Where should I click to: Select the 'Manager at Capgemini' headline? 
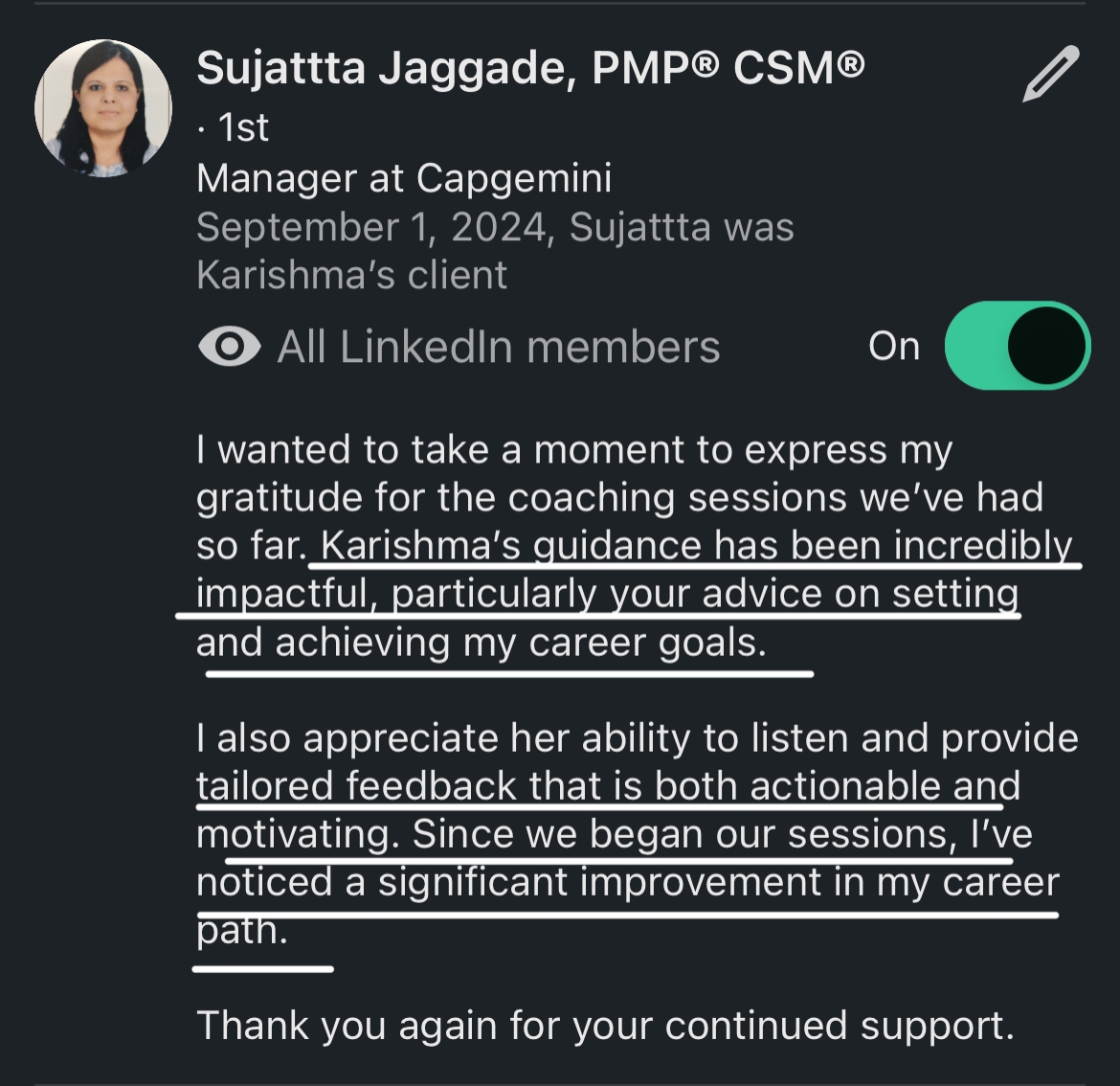coord(403,178)
